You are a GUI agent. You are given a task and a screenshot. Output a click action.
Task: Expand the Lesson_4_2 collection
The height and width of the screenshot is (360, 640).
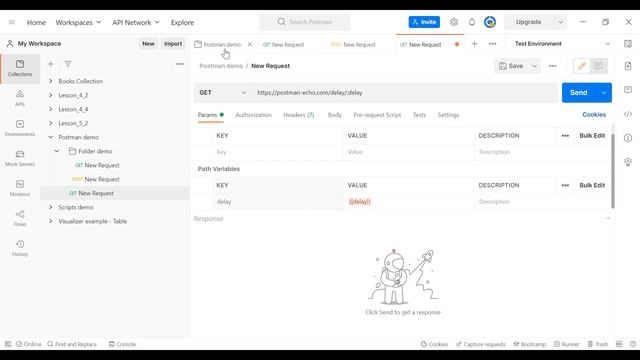[x=51, y=95]
